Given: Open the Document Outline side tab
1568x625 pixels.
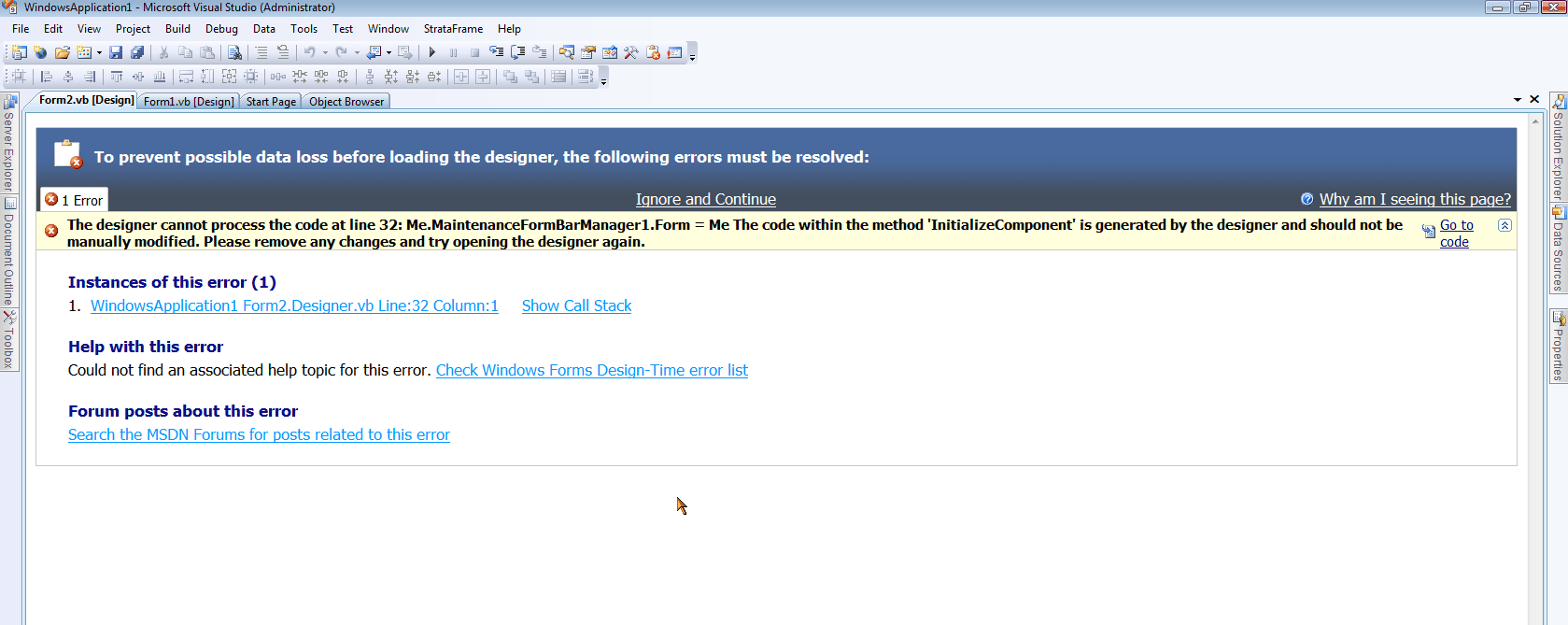Looking at the screenshot, I should (9, 251).
